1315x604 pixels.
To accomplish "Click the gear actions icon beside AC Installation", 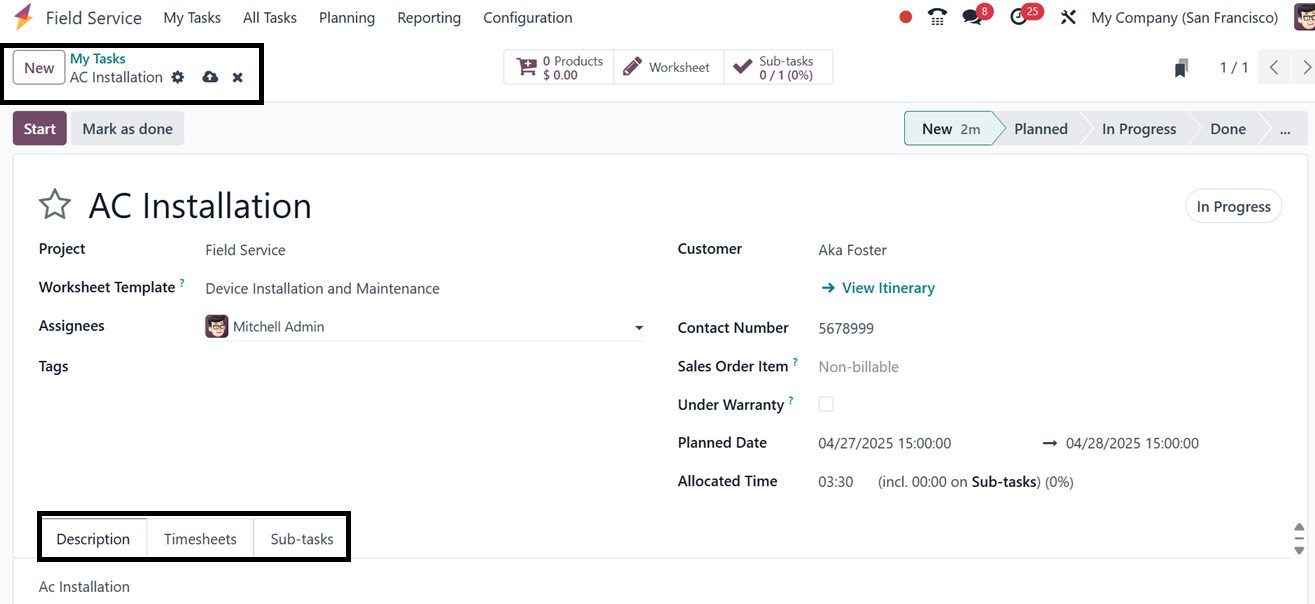I will (178, 77).
